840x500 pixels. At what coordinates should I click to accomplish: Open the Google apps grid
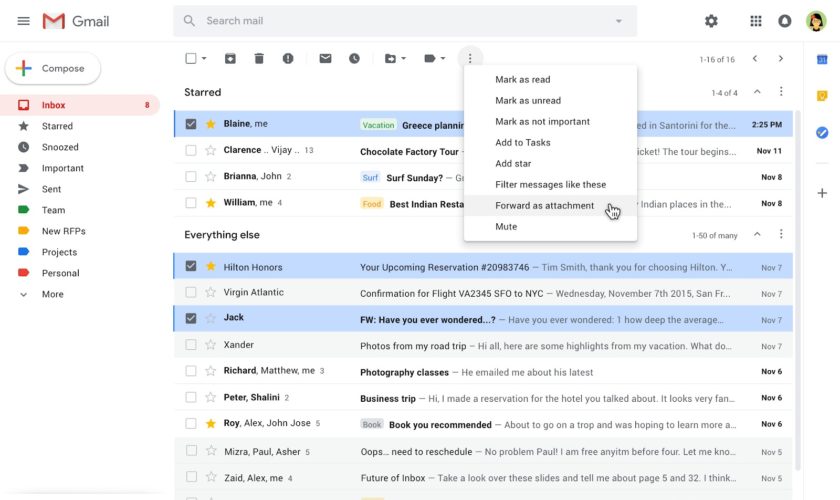pos(756,21)
